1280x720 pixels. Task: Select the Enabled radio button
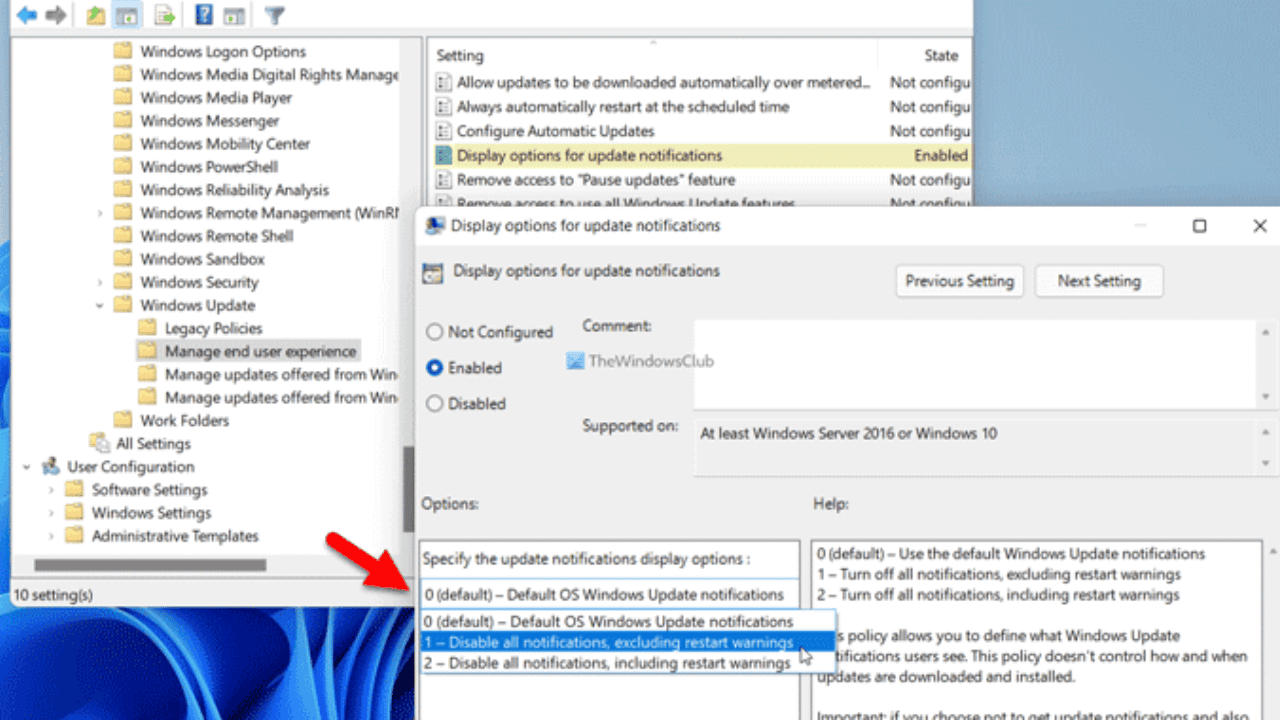click(435, 368)
